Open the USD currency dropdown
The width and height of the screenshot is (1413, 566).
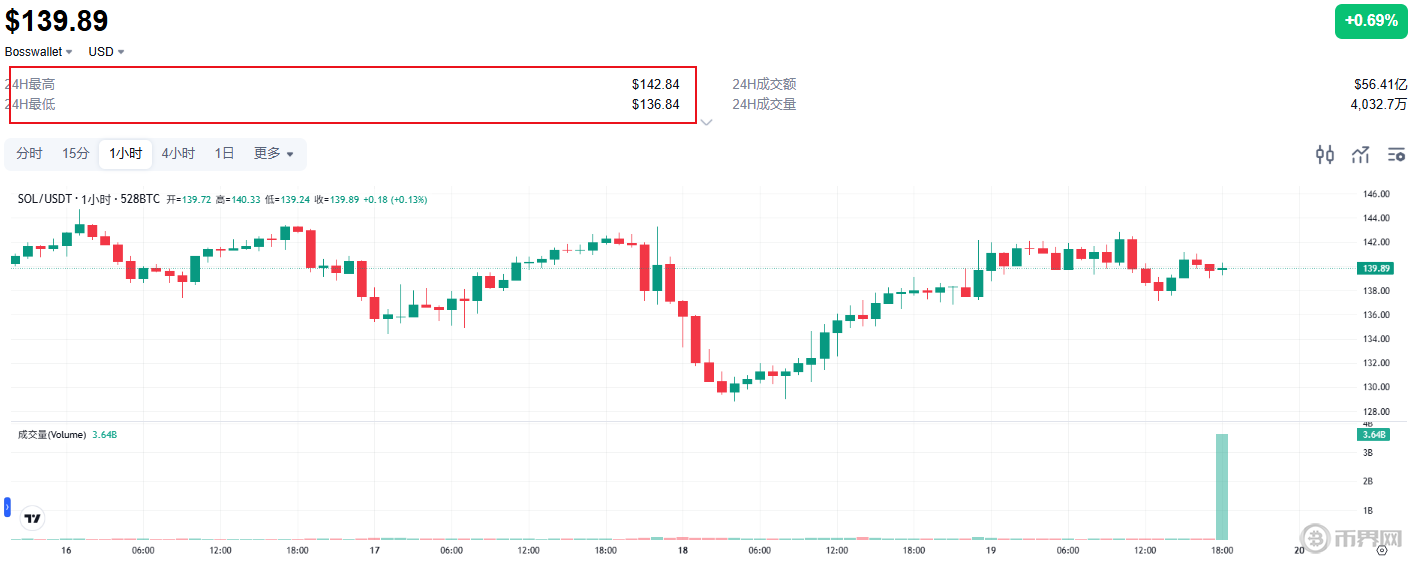107,51
